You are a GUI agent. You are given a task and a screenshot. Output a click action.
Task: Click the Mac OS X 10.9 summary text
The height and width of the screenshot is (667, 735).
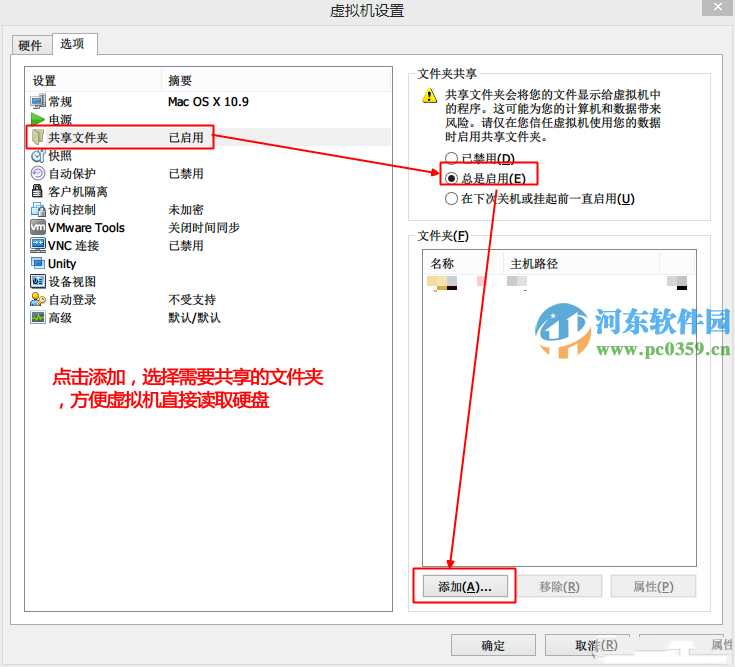click(x=208, y=102)
